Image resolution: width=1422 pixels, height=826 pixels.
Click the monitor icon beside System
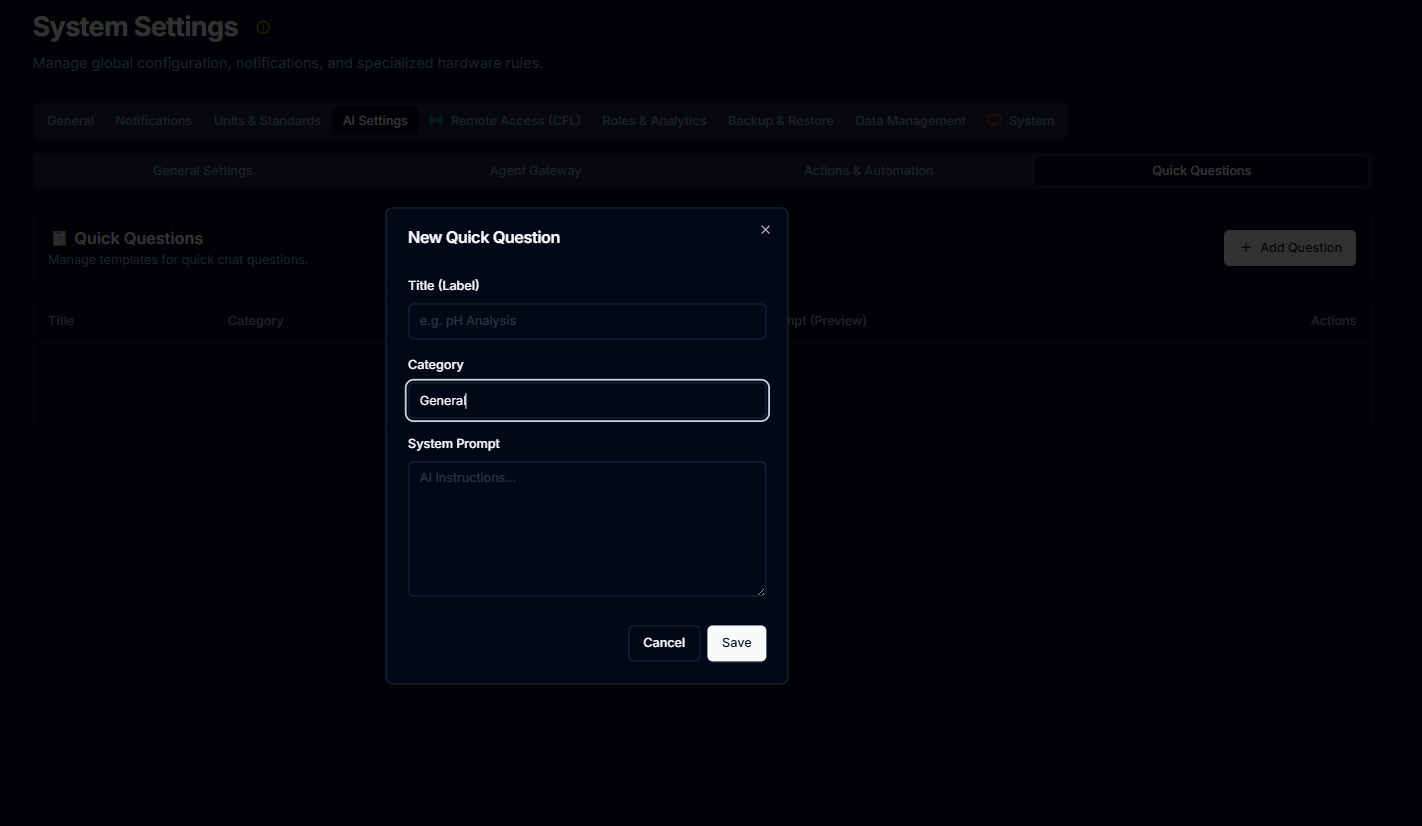[x=994, y=121]
